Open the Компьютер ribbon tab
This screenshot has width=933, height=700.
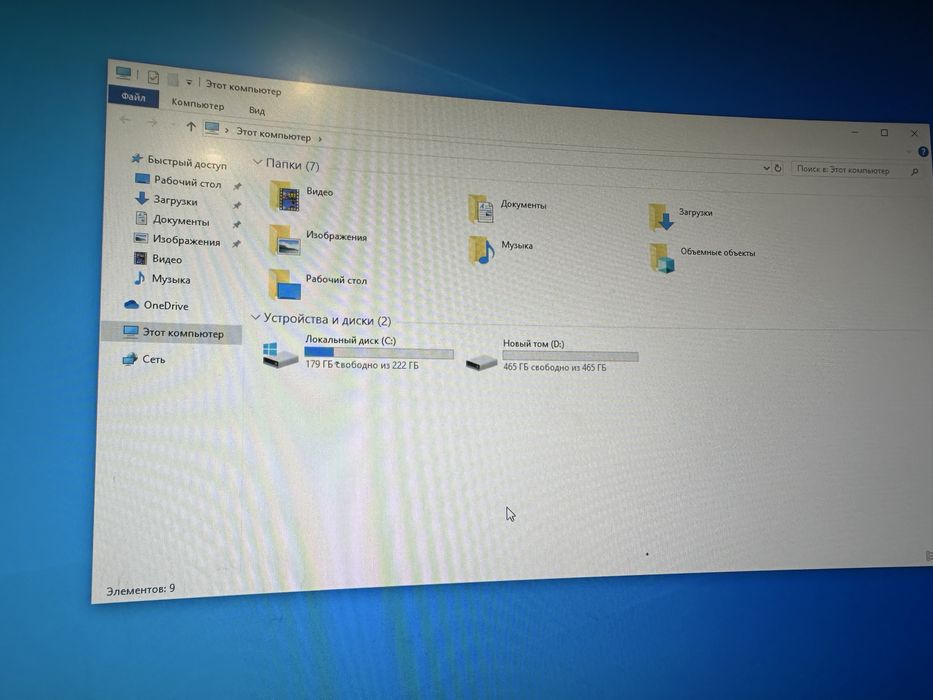point(198,104)
